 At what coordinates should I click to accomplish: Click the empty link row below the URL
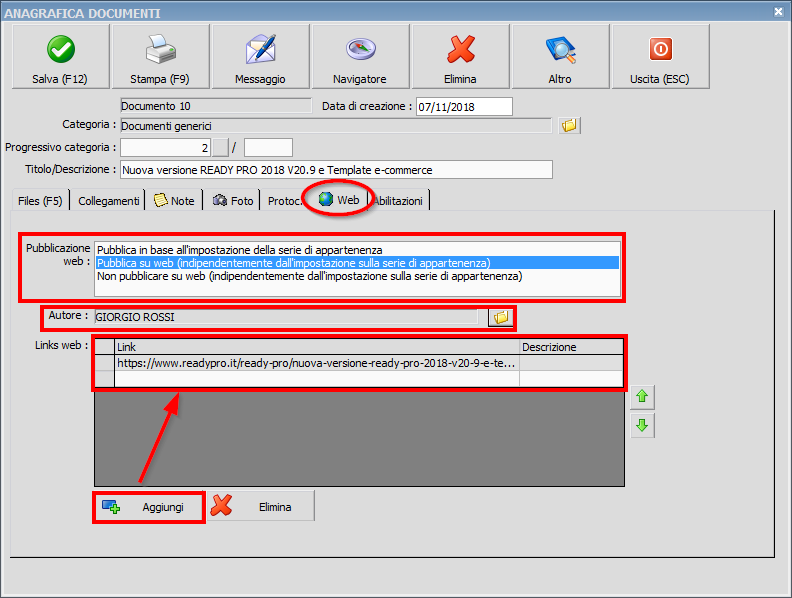click(x=317, y=379)
